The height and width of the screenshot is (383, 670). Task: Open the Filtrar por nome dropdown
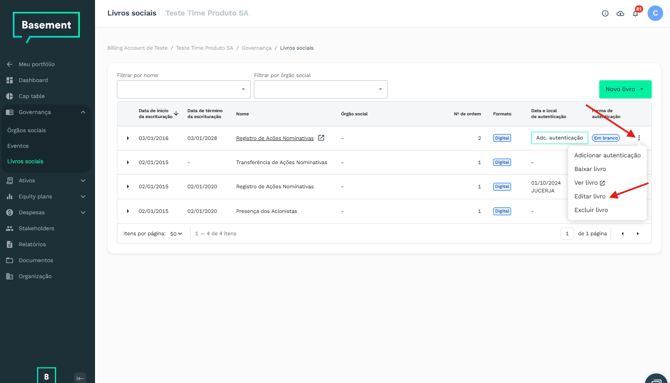click(184, 89)
